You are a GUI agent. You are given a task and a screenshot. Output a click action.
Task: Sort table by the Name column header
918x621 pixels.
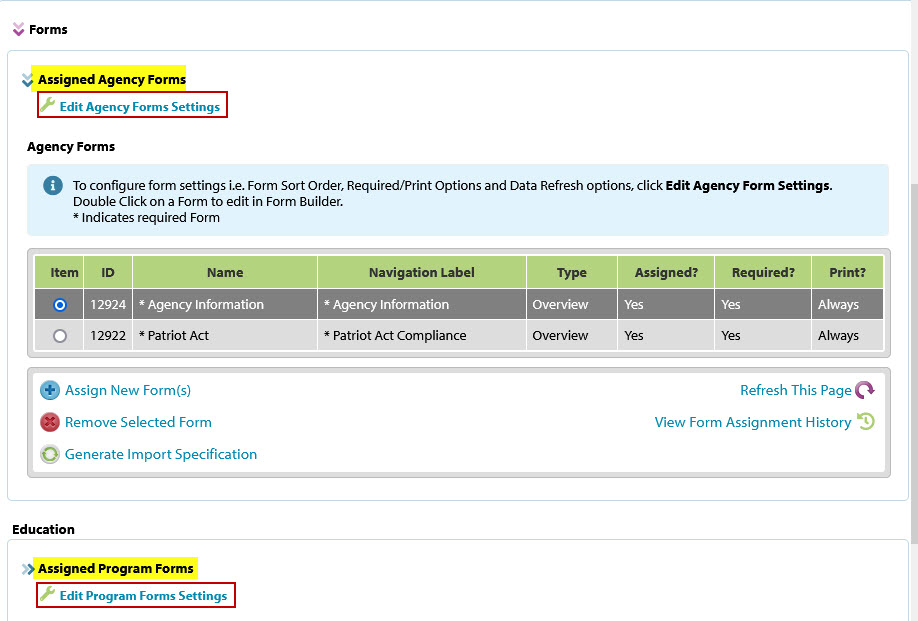coord(225,272)
